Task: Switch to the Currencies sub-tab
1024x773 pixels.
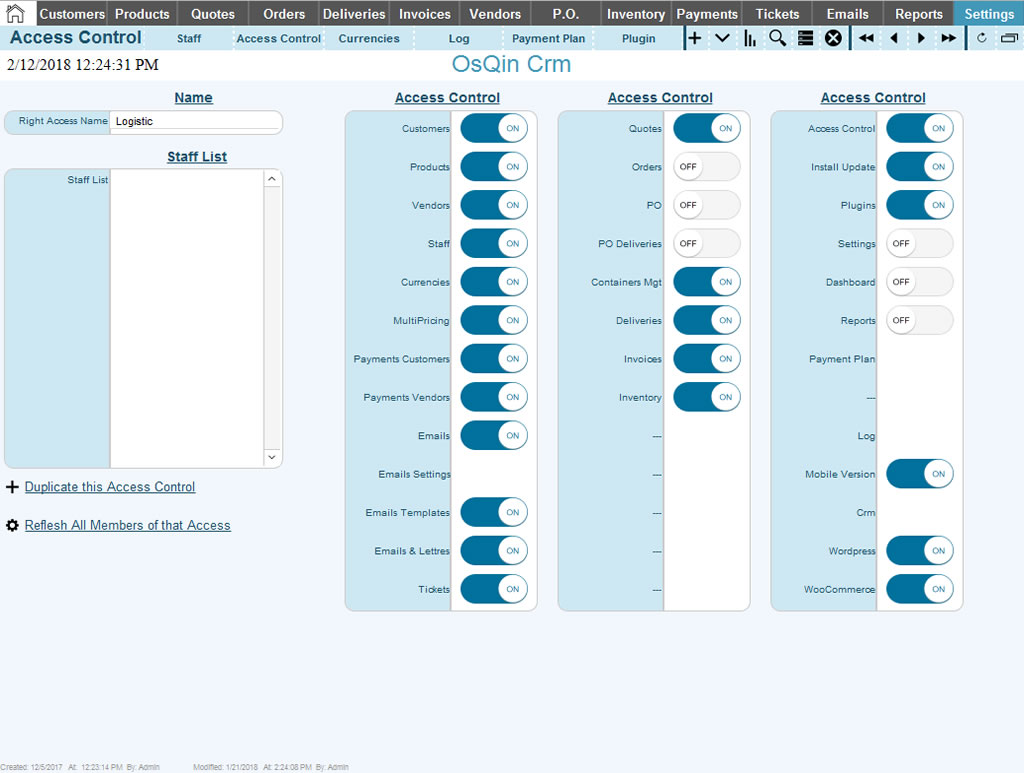Action: point(369,39)
